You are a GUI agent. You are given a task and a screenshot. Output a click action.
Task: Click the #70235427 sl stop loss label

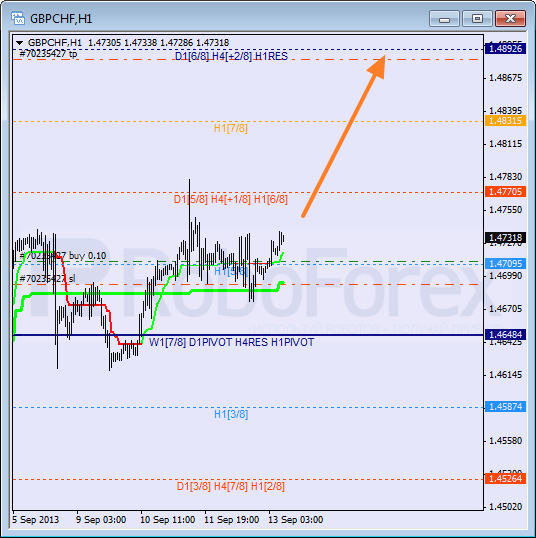47,279
